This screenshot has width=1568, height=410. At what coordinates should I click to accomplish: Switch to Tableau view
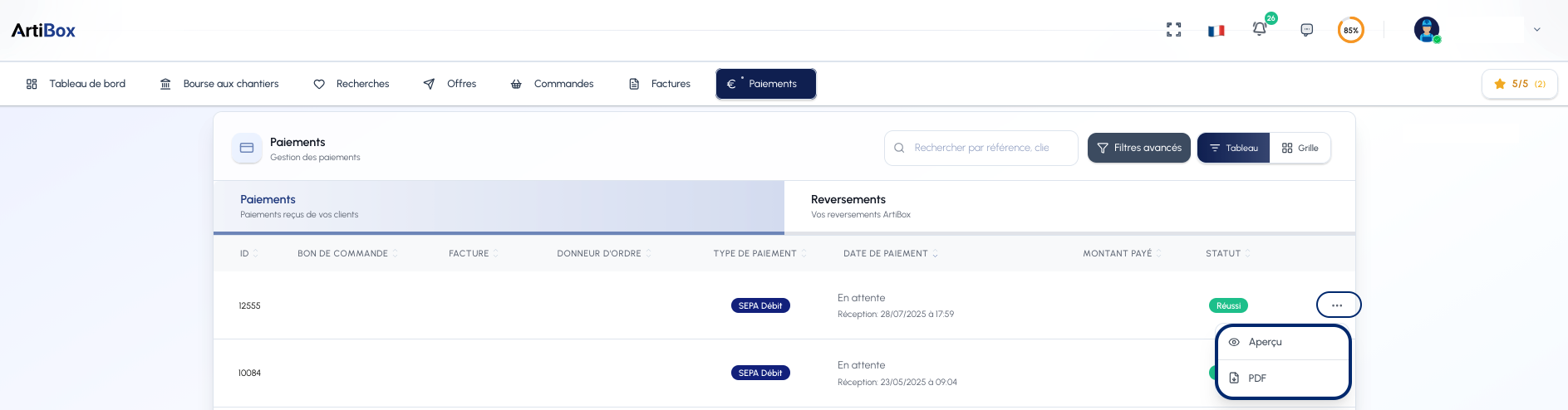1234,148
